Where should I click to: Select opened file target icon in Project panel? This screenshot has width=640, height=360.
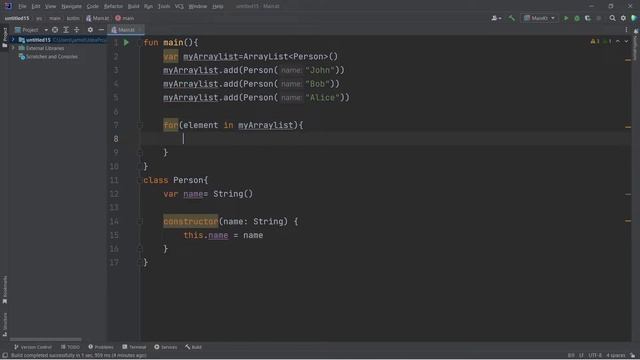[55, 30]
